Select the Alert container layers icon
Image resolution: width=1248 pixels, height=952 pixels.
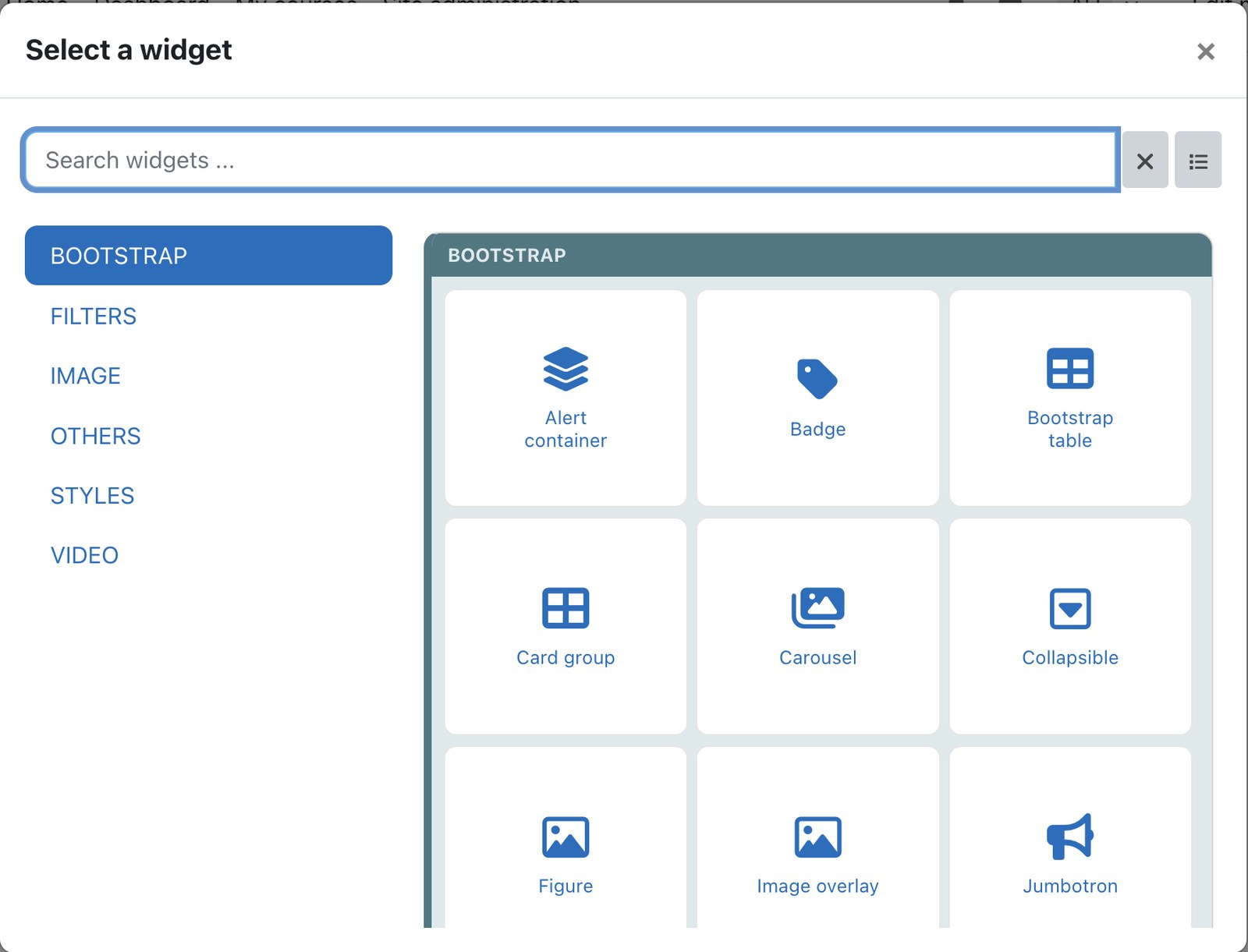coord(565,369)
